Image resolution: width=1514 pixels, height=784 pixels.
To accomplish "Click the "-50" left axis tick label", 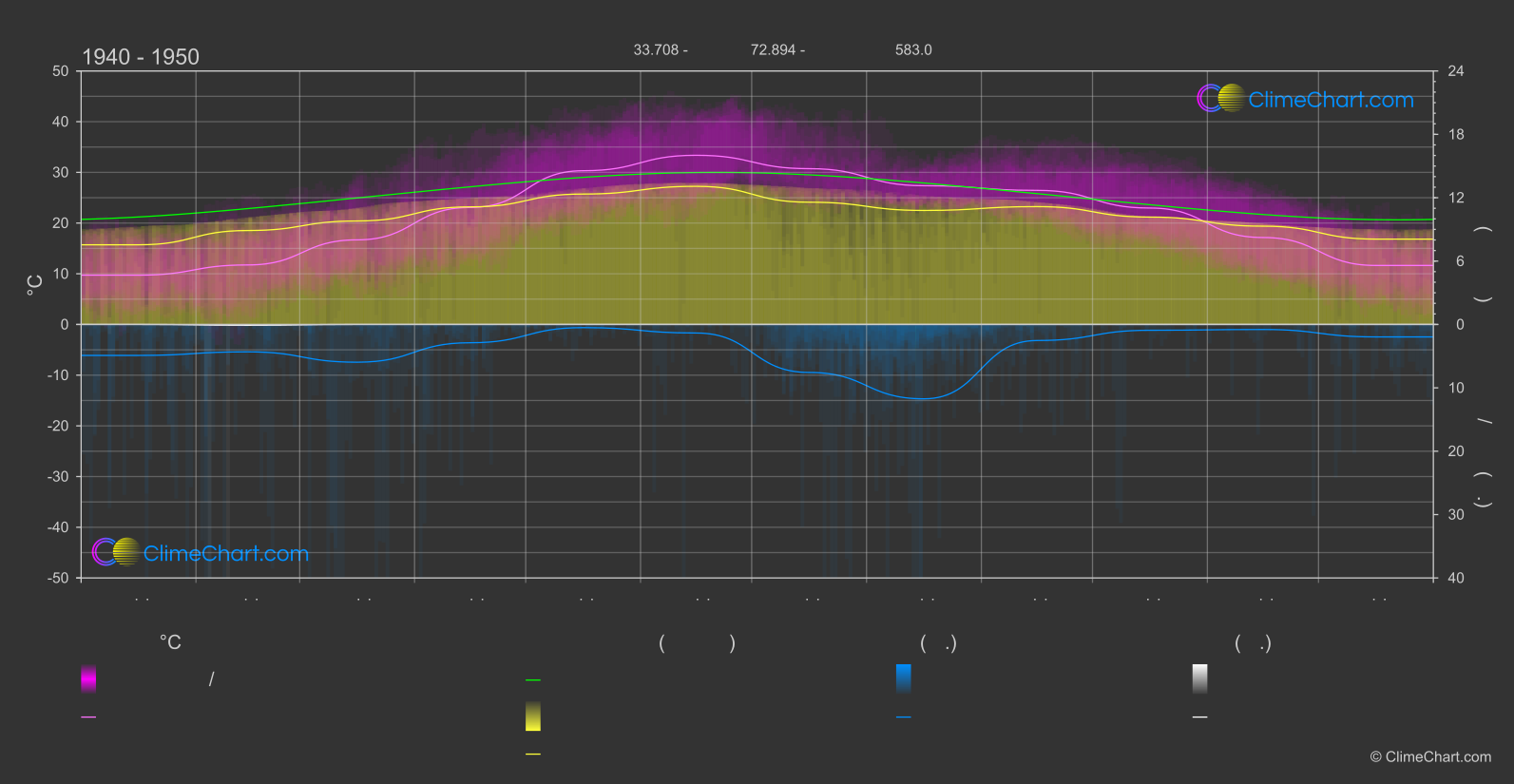I will (58, 578).
